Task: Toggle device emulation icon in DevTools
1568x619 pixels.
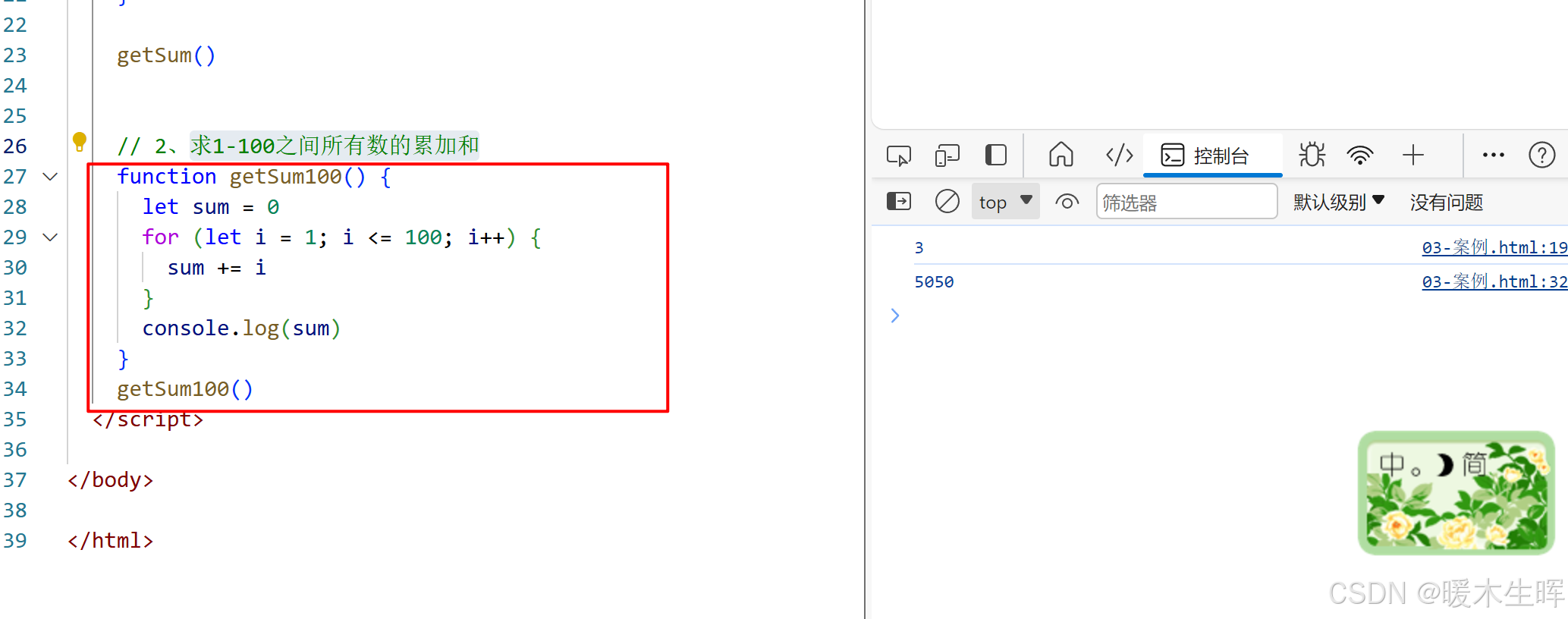Action: point(947,156)
